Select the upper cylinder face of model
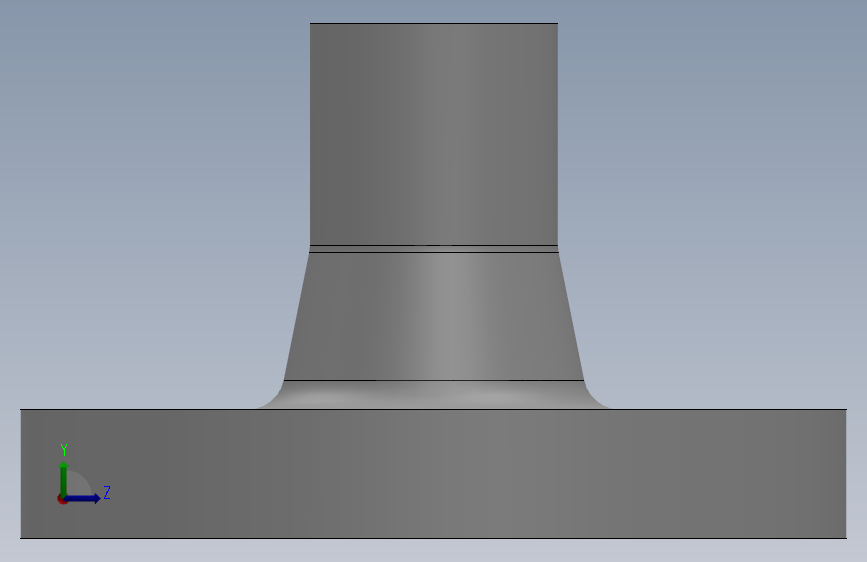 point(434,134)
